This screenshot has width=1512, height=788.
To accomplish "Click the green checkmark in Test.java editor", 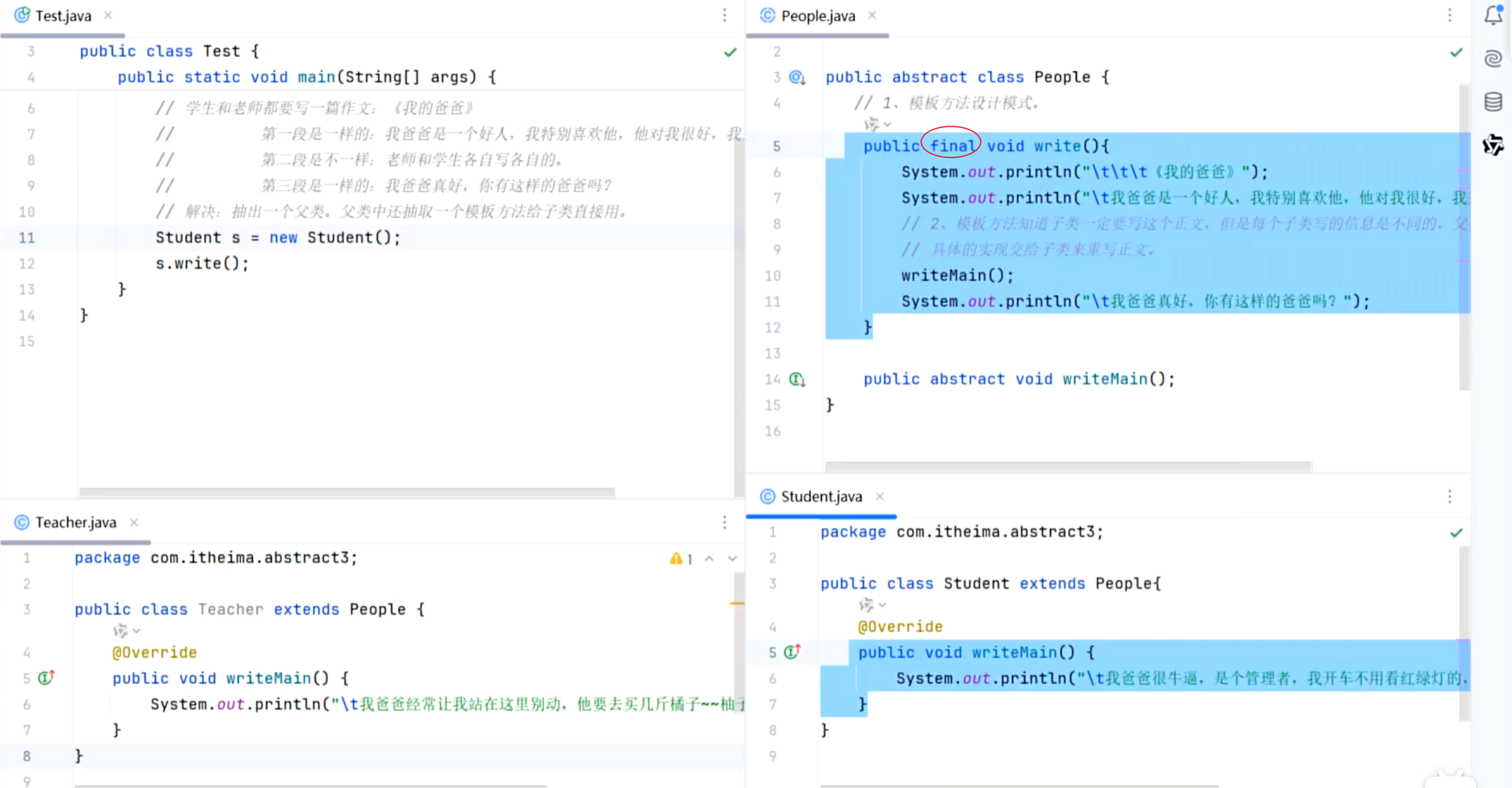I will pos(730,52).
